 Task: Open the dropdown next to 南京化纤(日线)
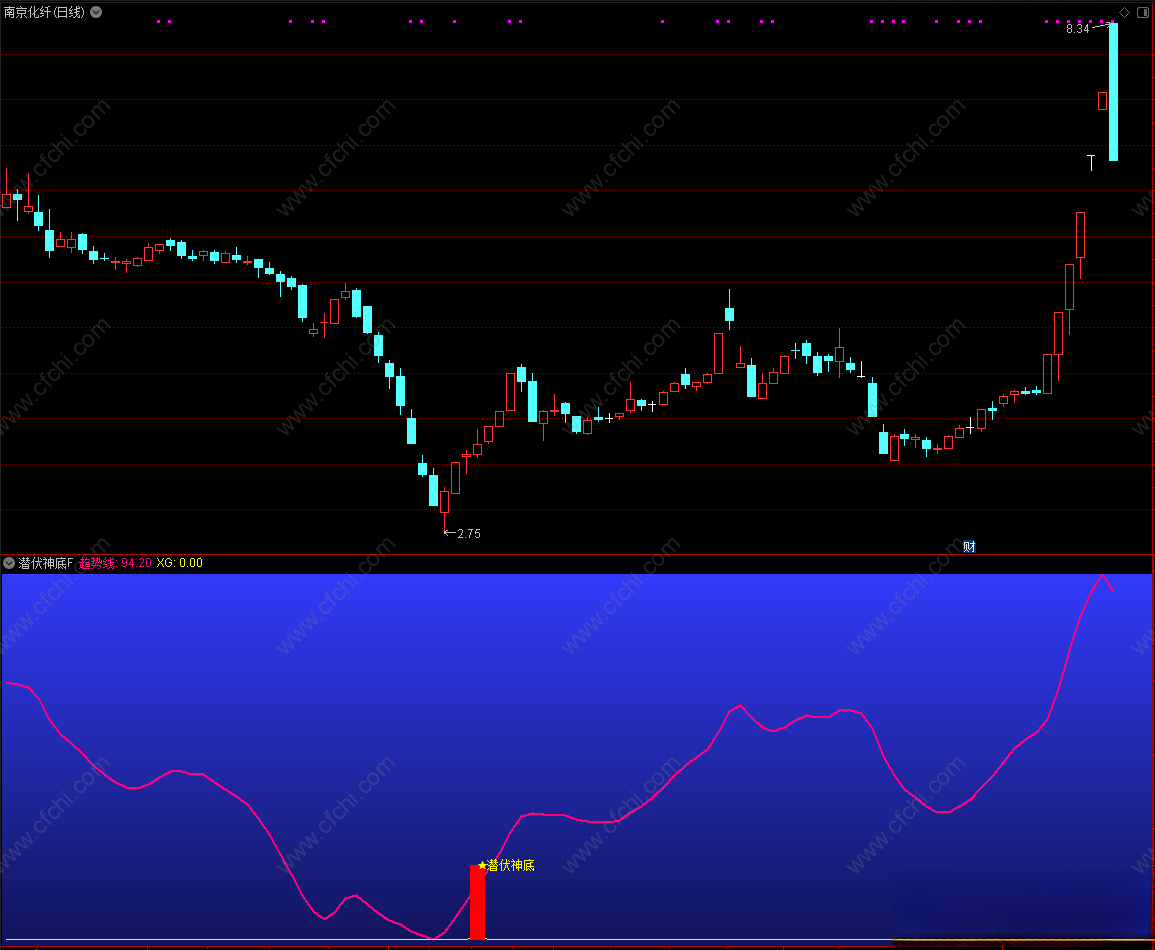[x=96, y=12]
